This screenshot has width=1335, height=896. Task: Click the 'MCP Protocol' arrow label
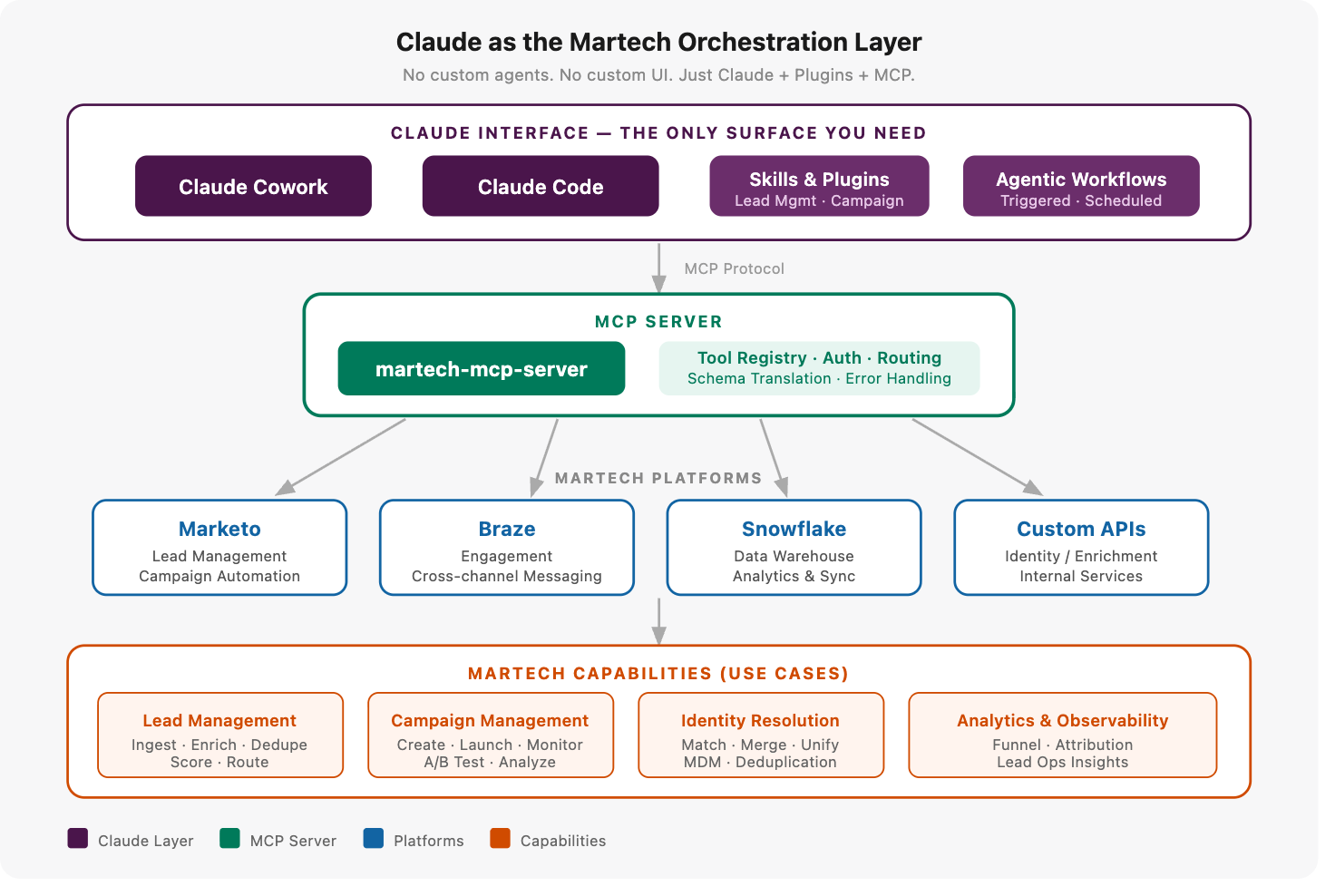pyautogui.click(x=735, y=268)
